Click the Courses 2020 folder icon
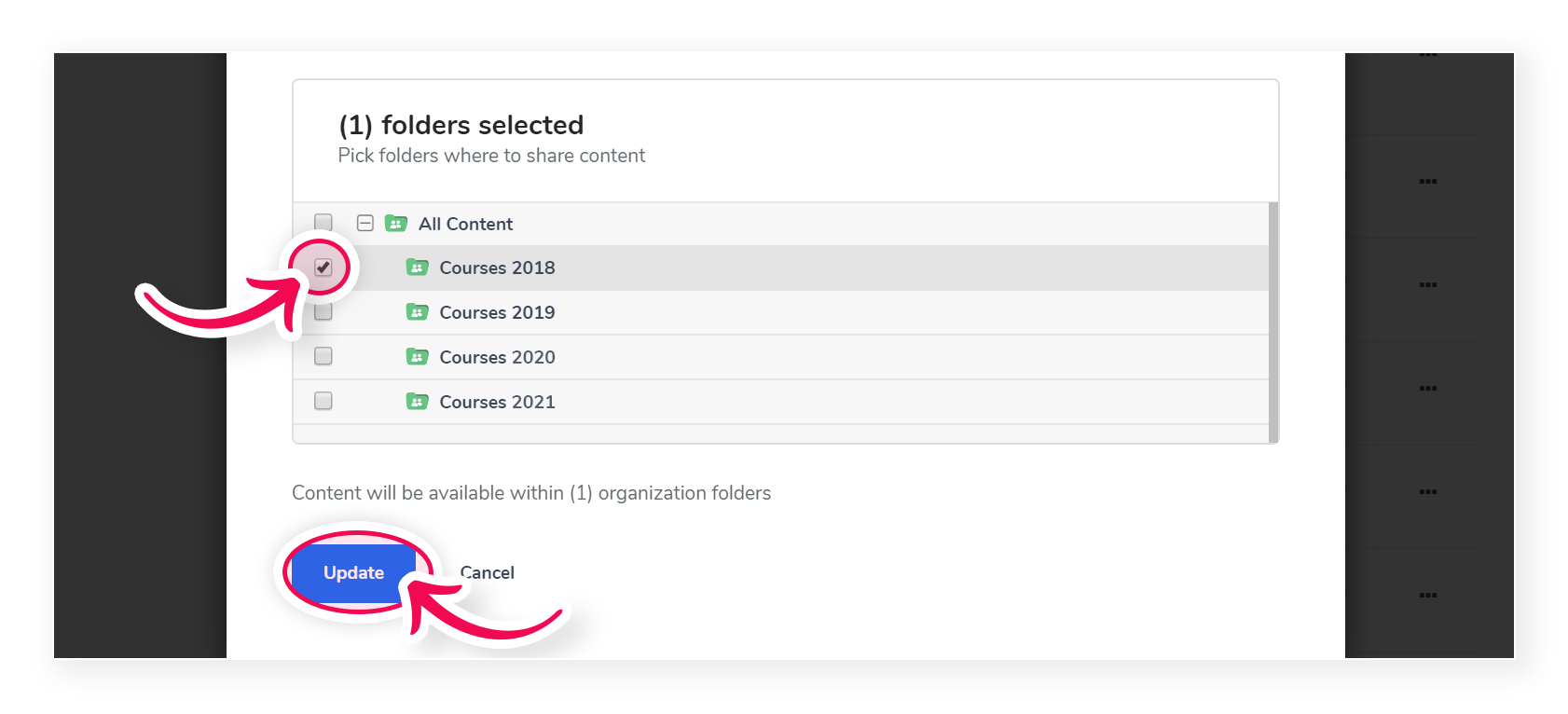The height and width of the screenshot is (714, 1568). click(417, 357)
